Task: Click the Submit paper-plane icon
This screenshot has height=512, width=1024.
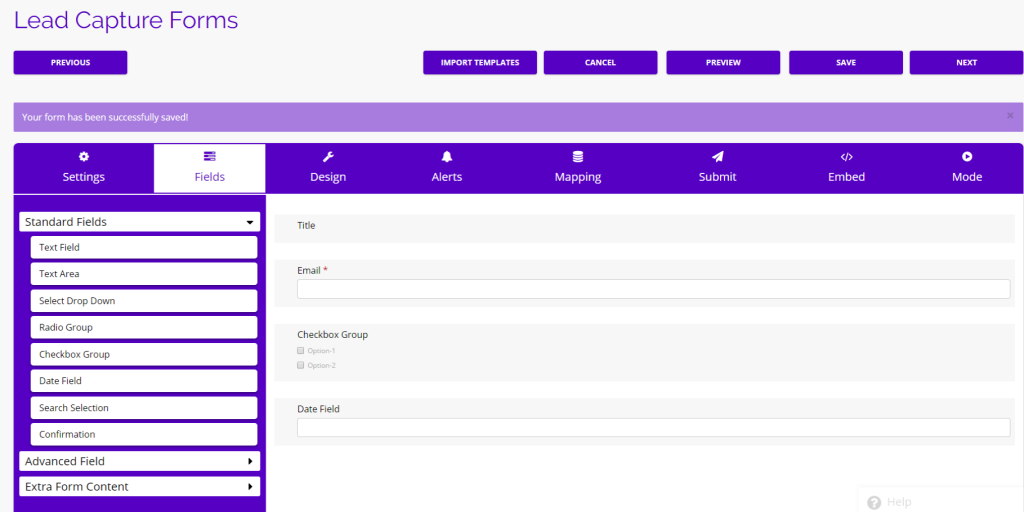Action: (718, 157)
